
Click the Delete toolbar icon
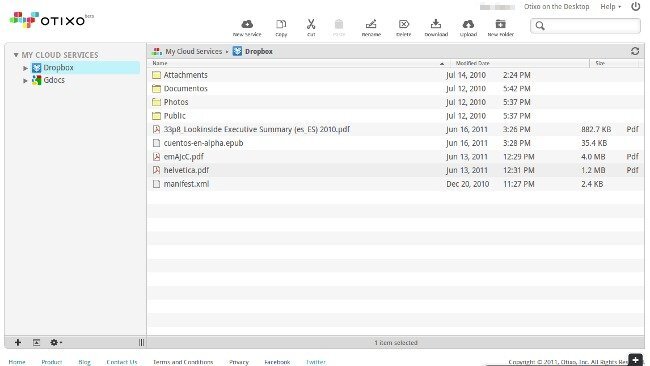(x=404, y=24)
